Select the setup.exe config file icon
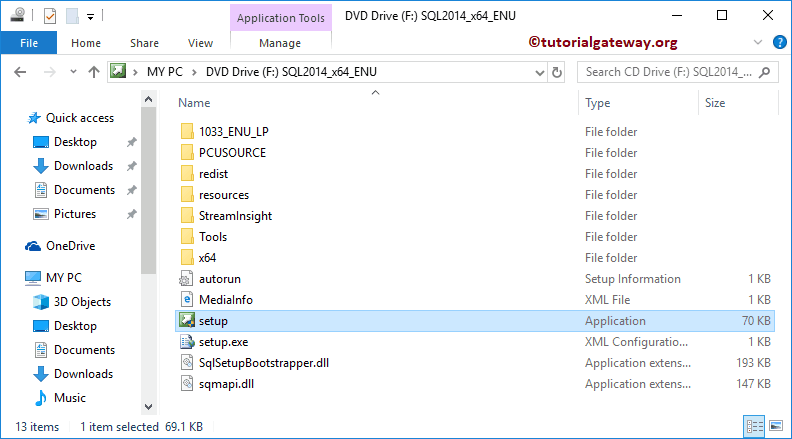Image resolution: width=792 pixels, height=439 pixels. pos(187,342)
